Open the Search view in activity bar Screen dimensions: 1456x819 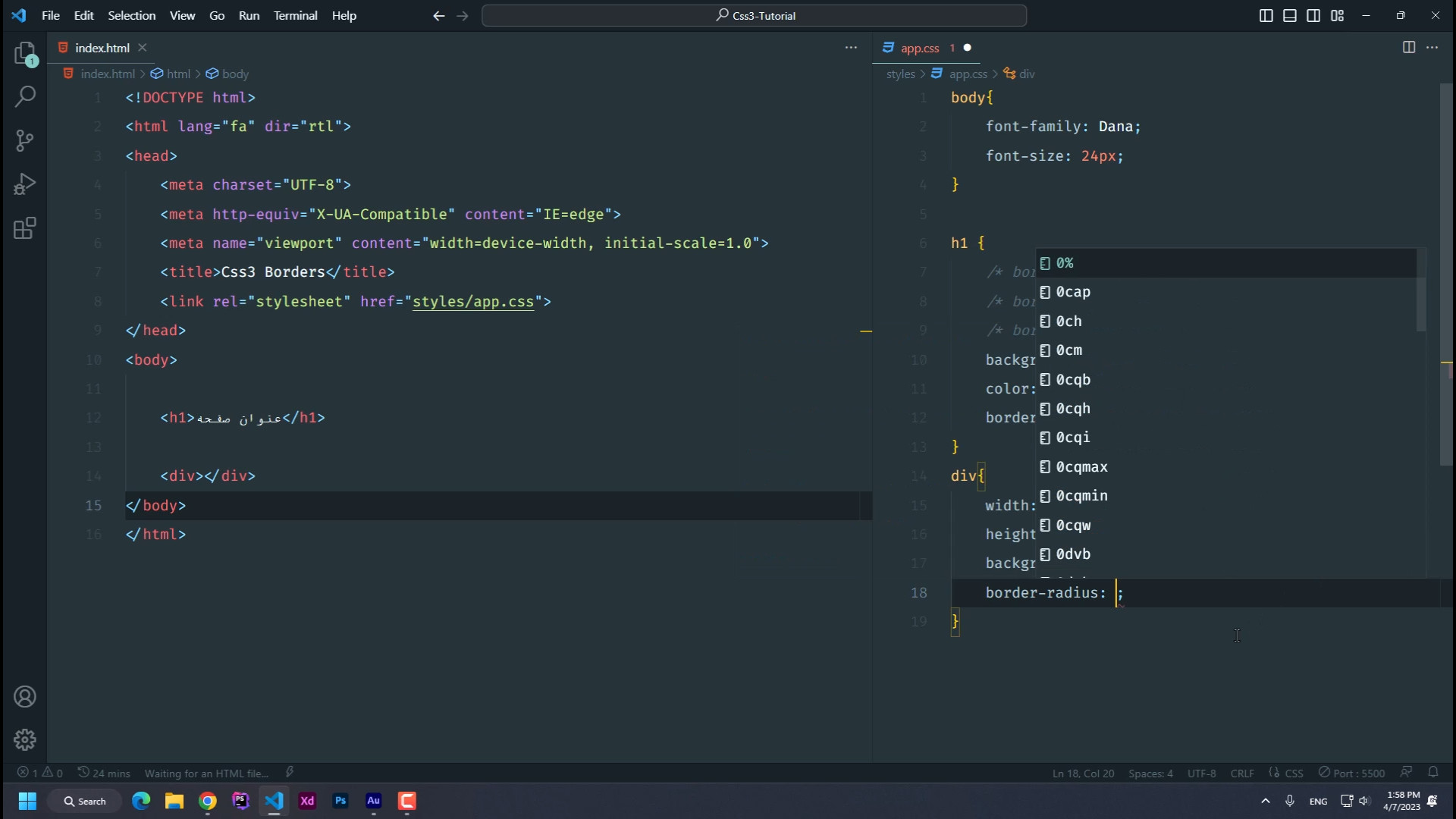pyautogui.click(x=25, y=96)
